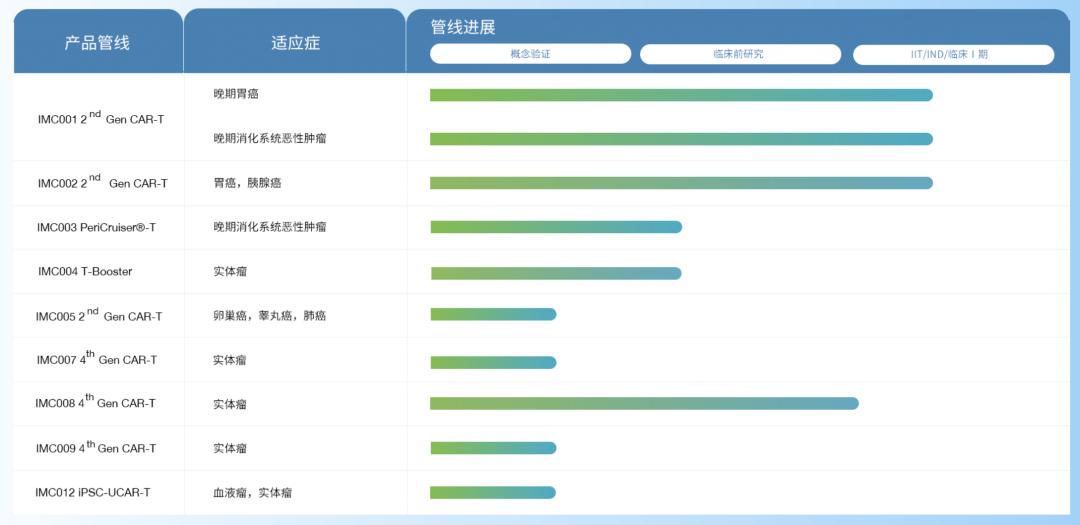Click 晚期消化系统恶性肿瘤 in the IMC001 row
The height and width of the screenshot is (525, 1080).
pyautogui.click(x=269, y=138)
